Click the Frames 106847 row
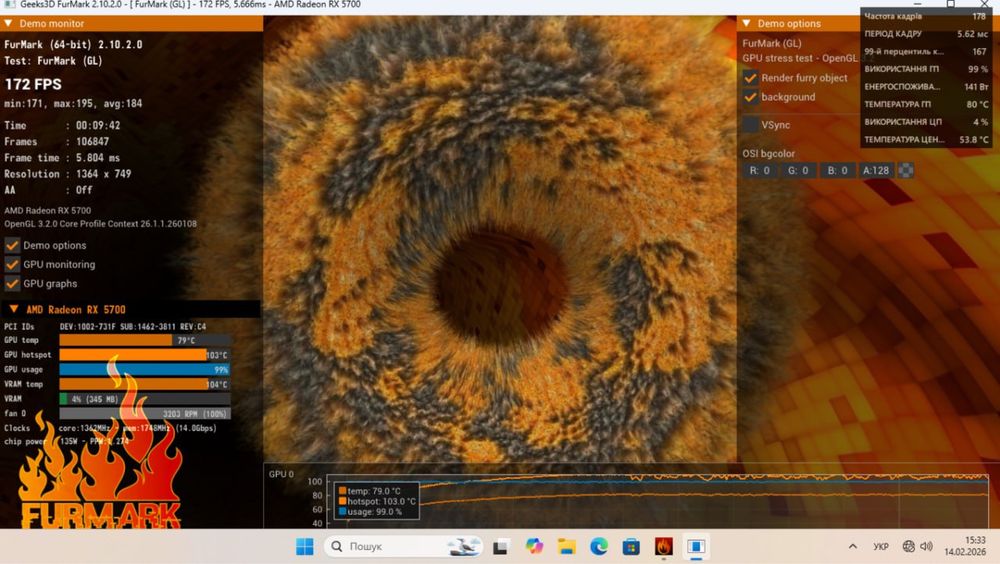The width and height of the screenshot is (1000, 564). 57,142
